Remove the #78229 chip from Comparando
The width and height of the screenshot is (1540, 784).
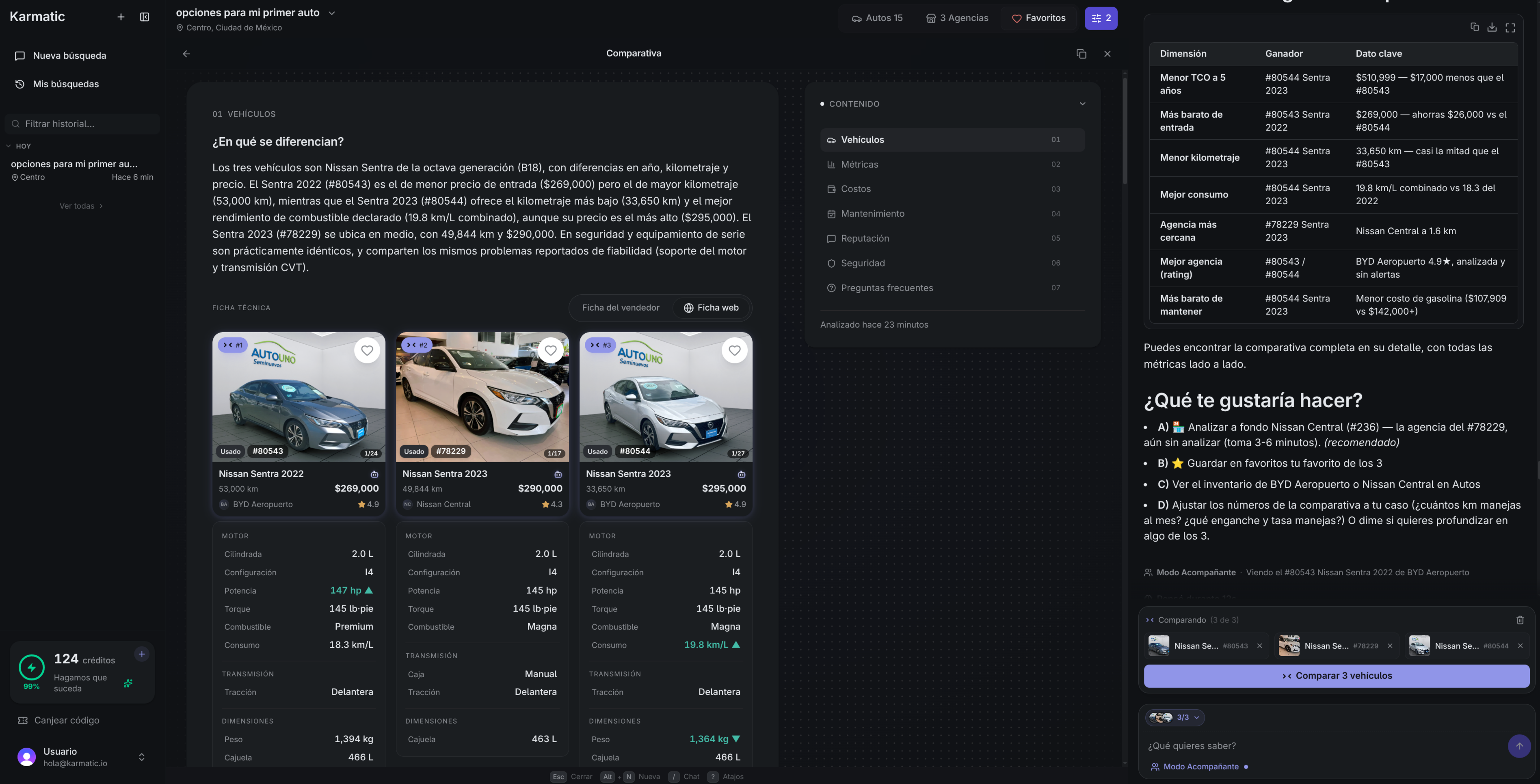(1390, 646)
